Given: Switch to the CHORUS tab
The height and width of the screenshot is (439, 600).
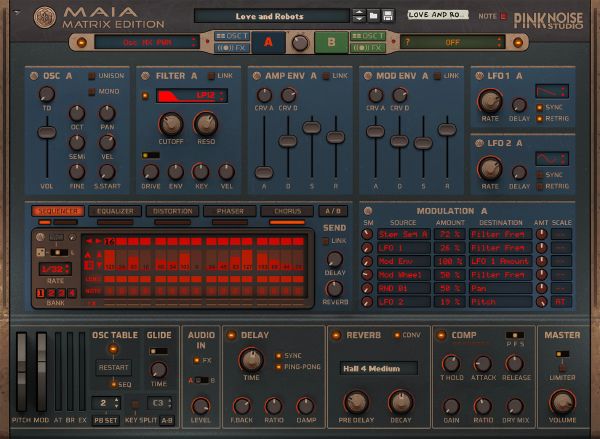Looking at the screenshot, I should [x=287, y=211].
